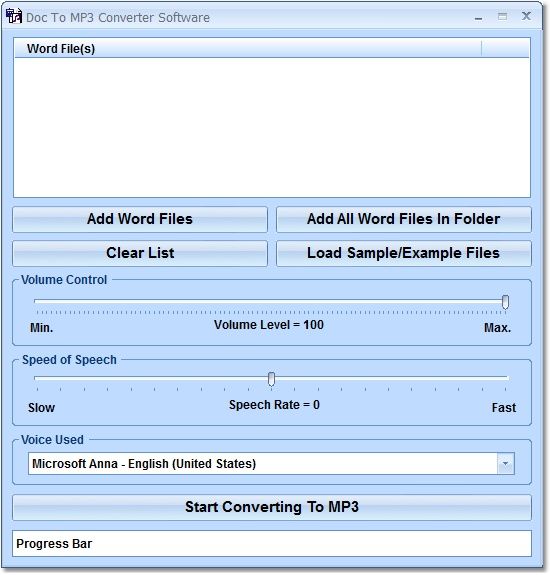
Task: Click Add All Word Files In Folder
Action: coord(403,219)
